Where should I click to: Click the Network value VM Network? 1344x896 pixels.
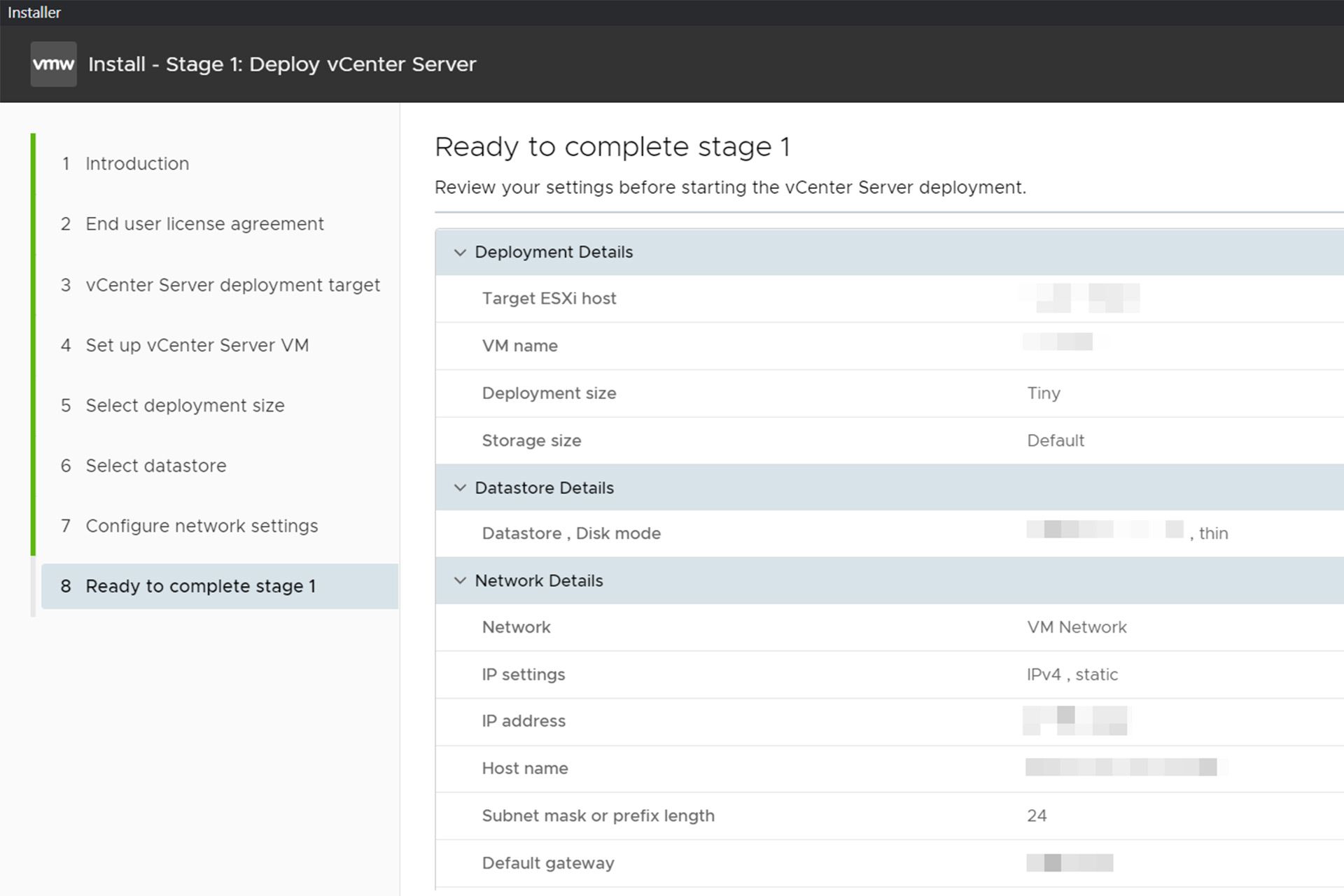click(1077, 627)
